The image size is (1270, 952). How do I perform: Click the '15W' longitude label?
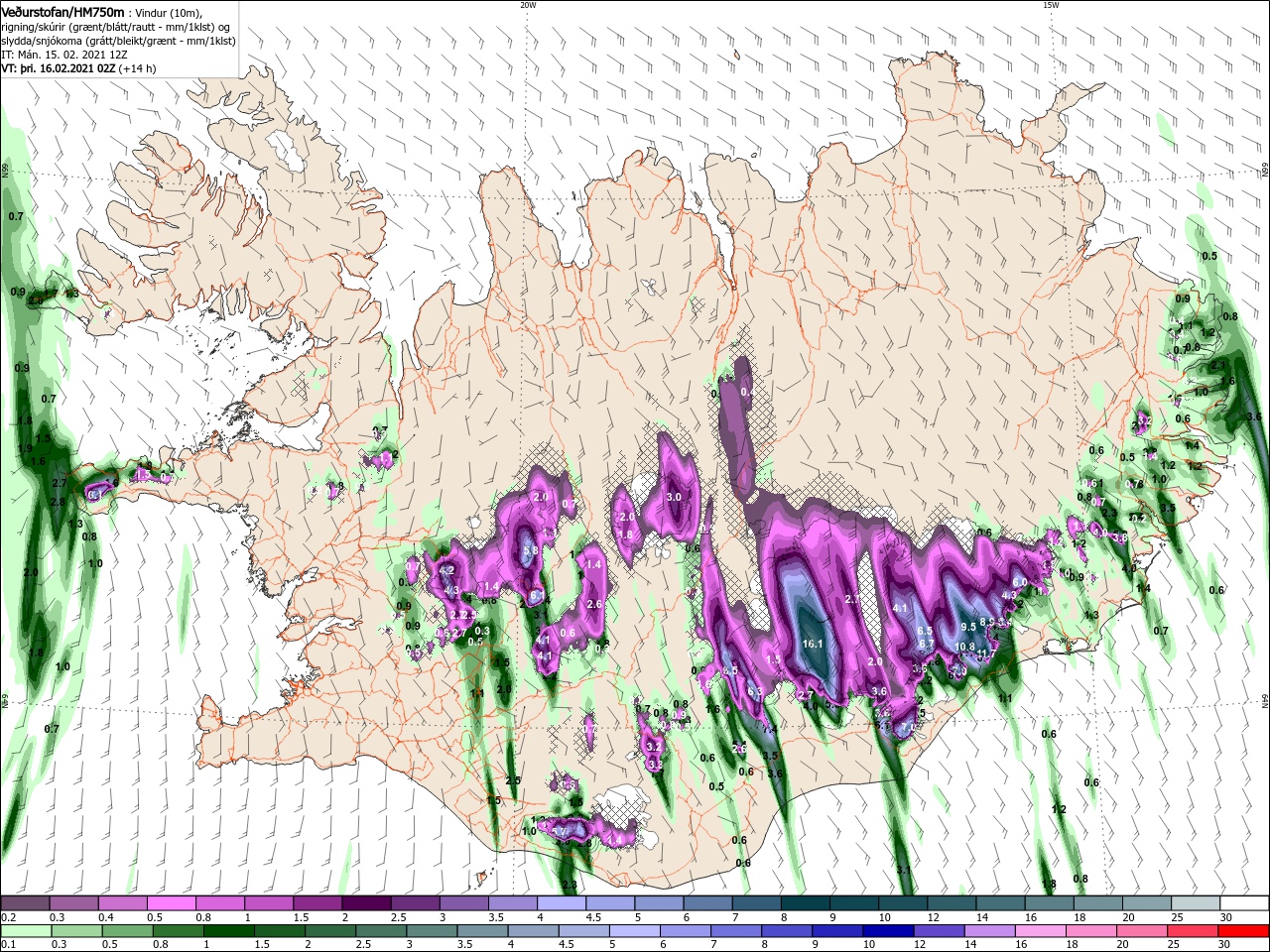[1051, 5]
